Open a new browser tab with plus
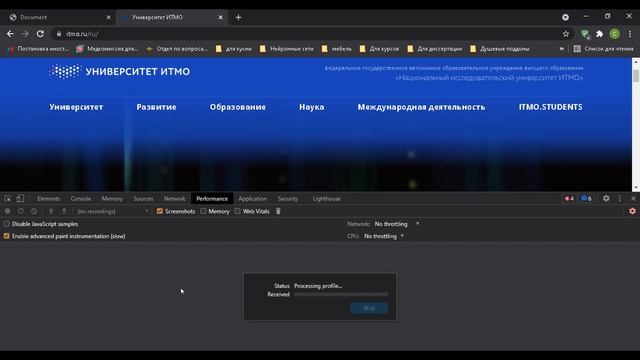The width and height of the screenshot is (640, 360). (x=238, y=17)
